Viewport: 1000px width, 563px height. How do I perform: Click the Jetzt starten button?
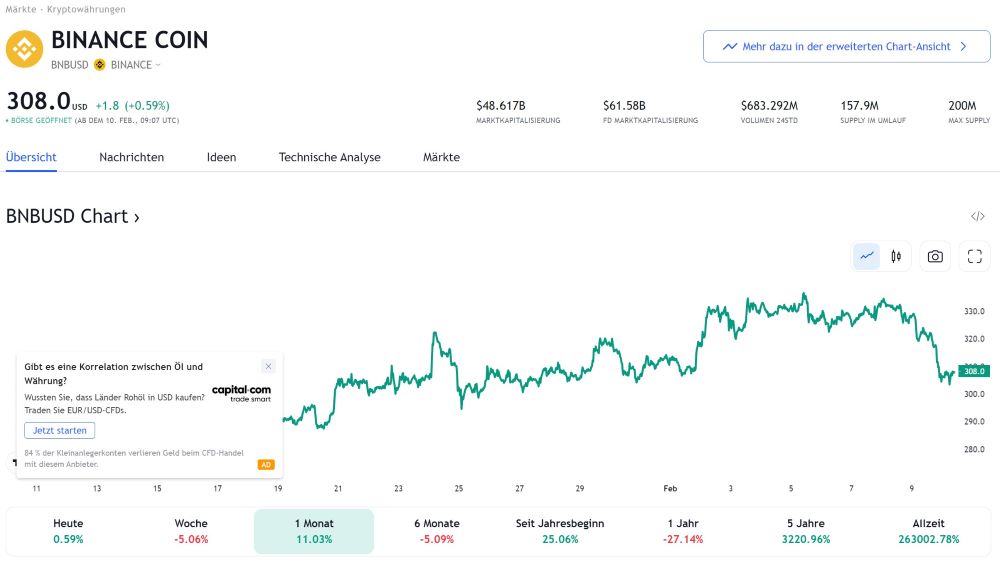click(59, 430)
